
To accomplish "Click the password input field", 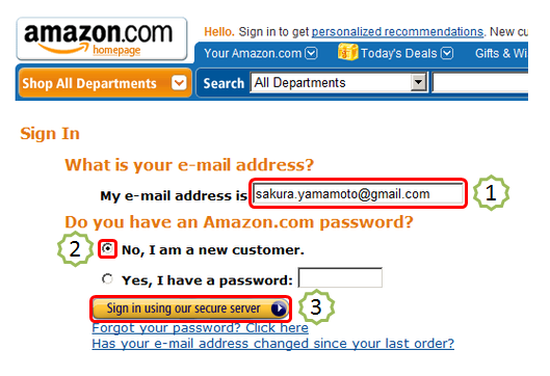I will point(340,277).
